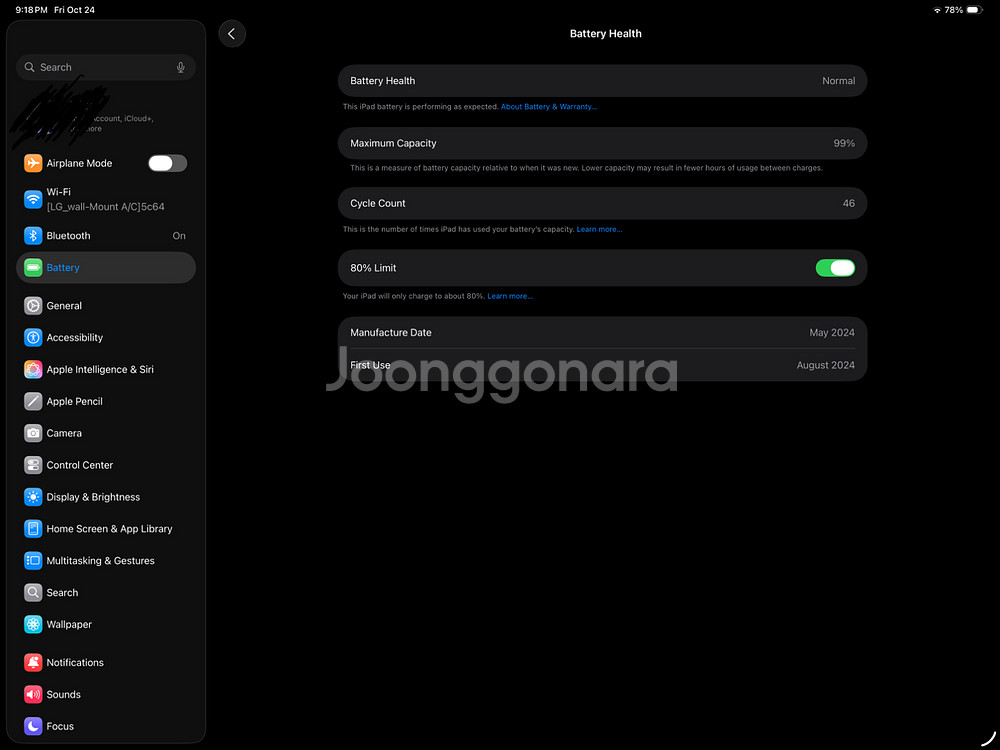Open the Accessibility icon in sidebar
Viewport: 1000px width, 750px height.
tap(33, 338)
